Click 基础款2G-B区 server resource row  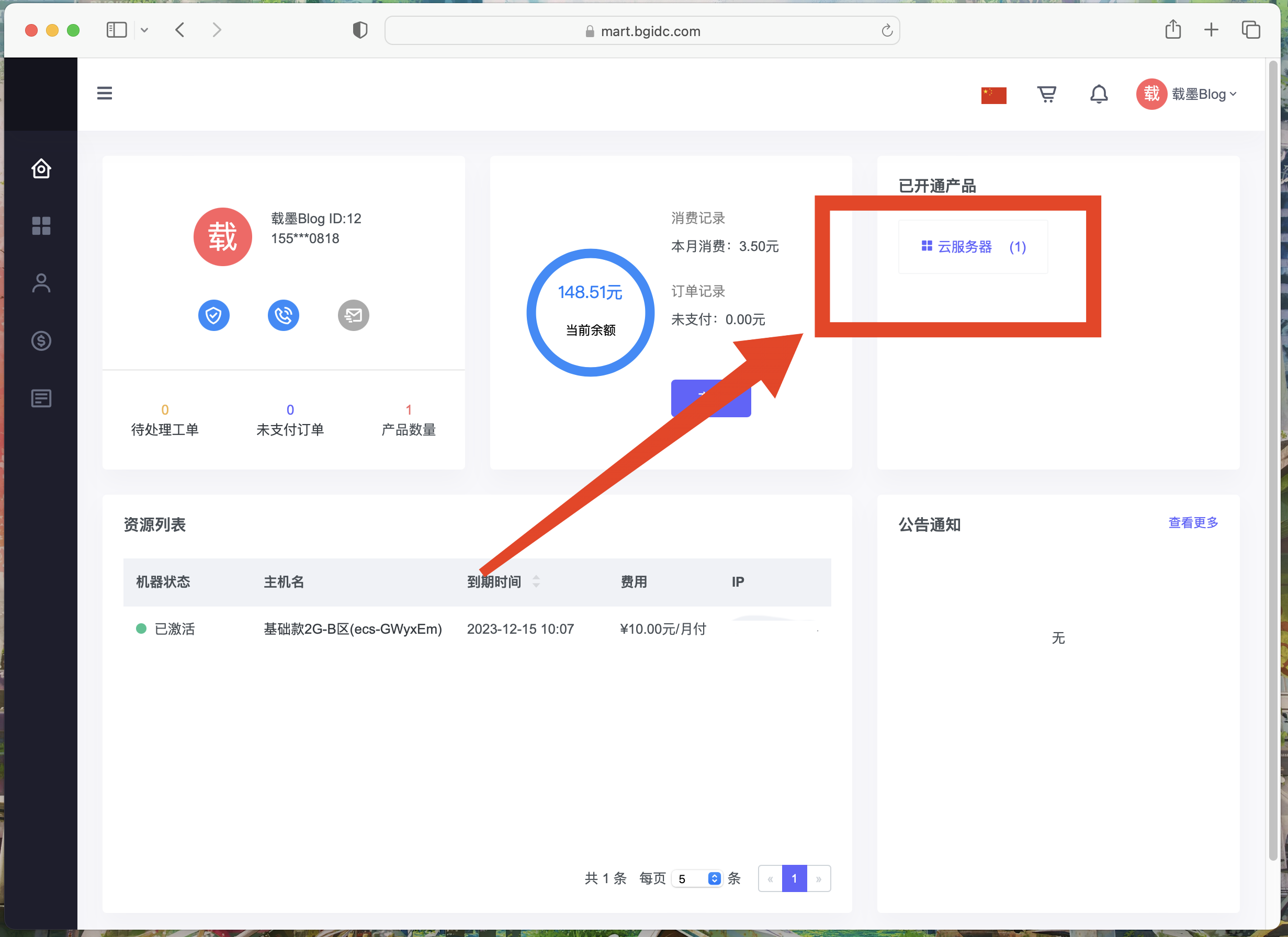(x=477, y=629)
